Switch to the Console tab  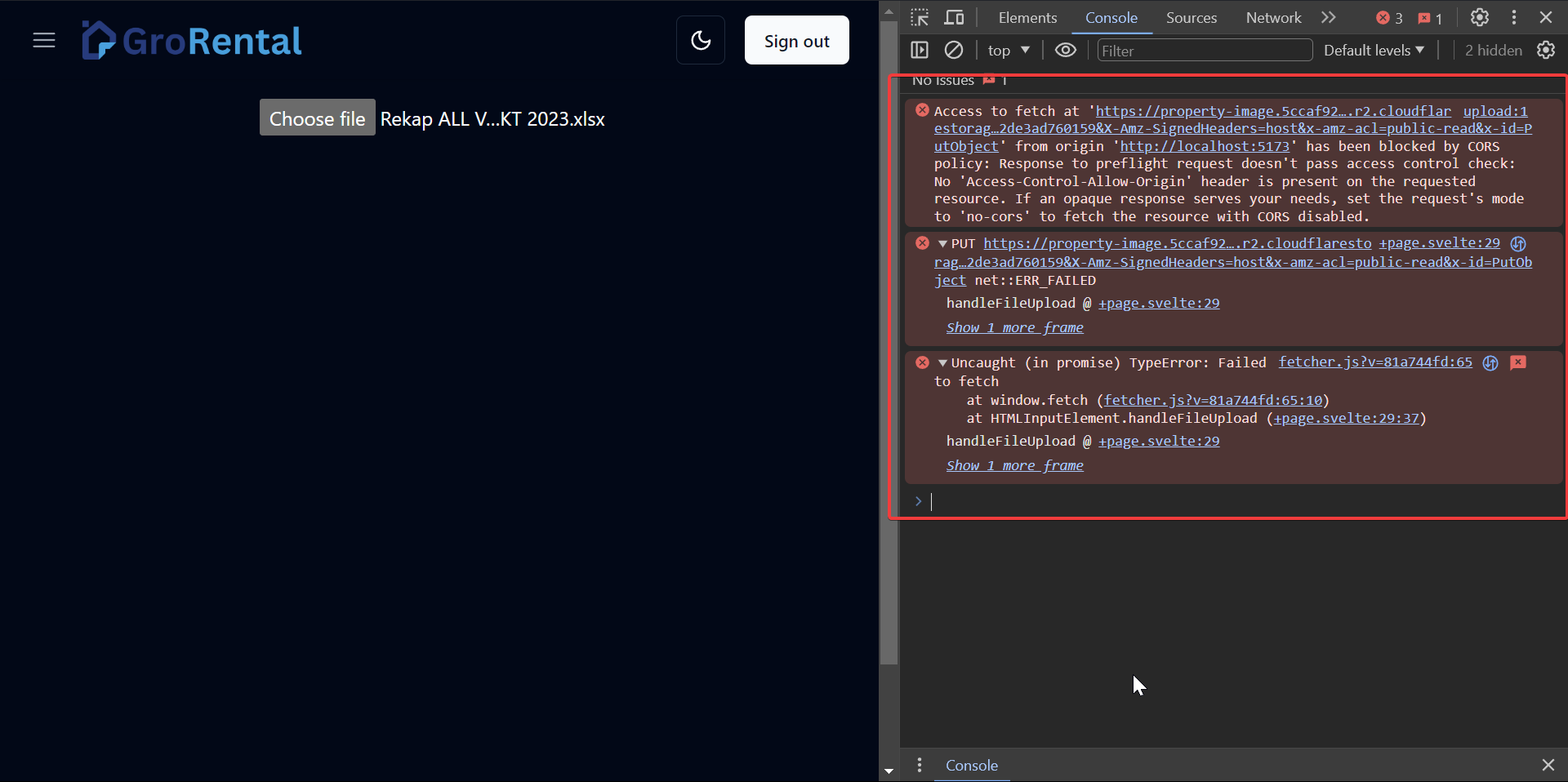point(1111,17)
